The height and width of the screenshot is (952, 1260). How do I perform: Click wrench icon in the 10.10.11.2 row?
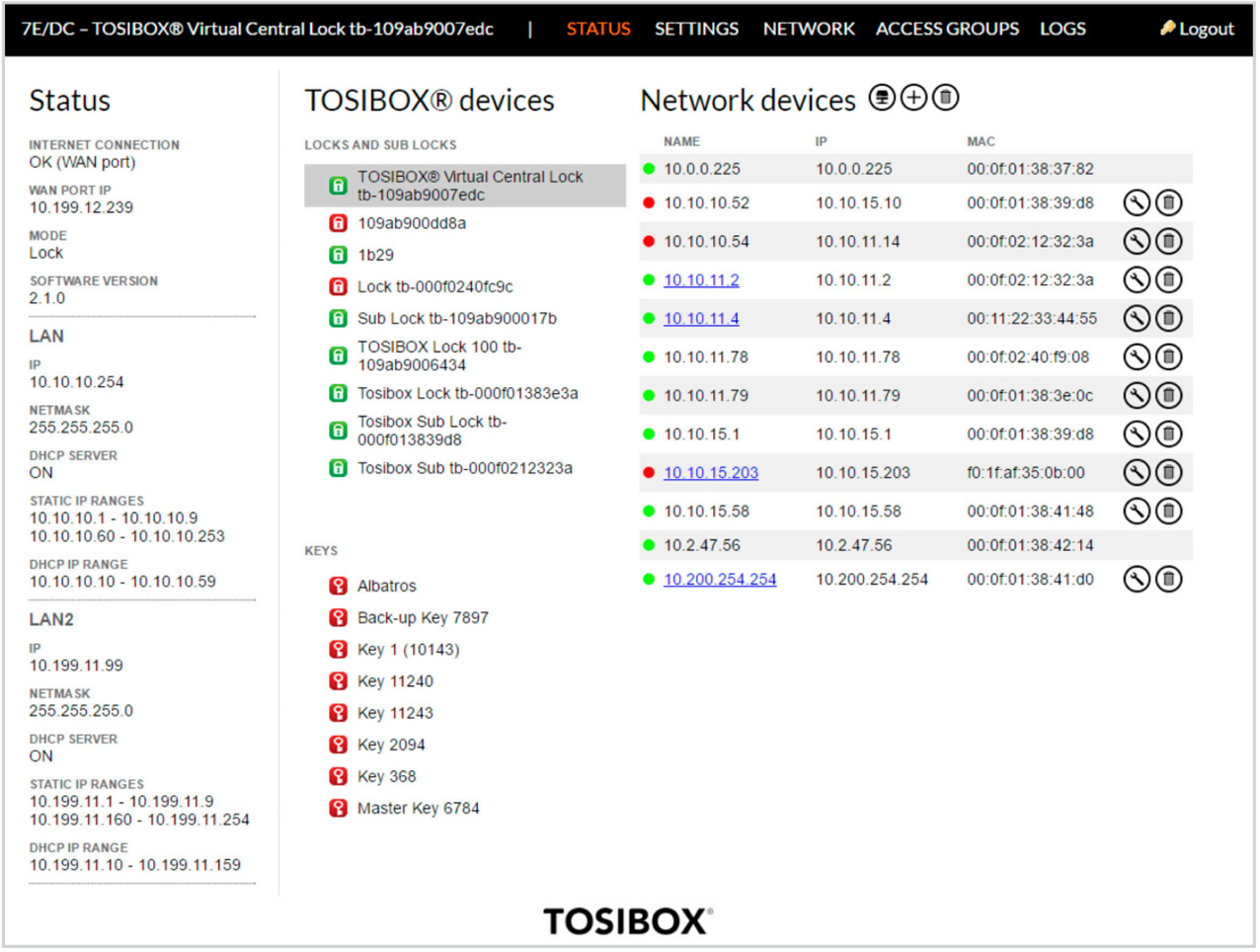pos(1137,280)
